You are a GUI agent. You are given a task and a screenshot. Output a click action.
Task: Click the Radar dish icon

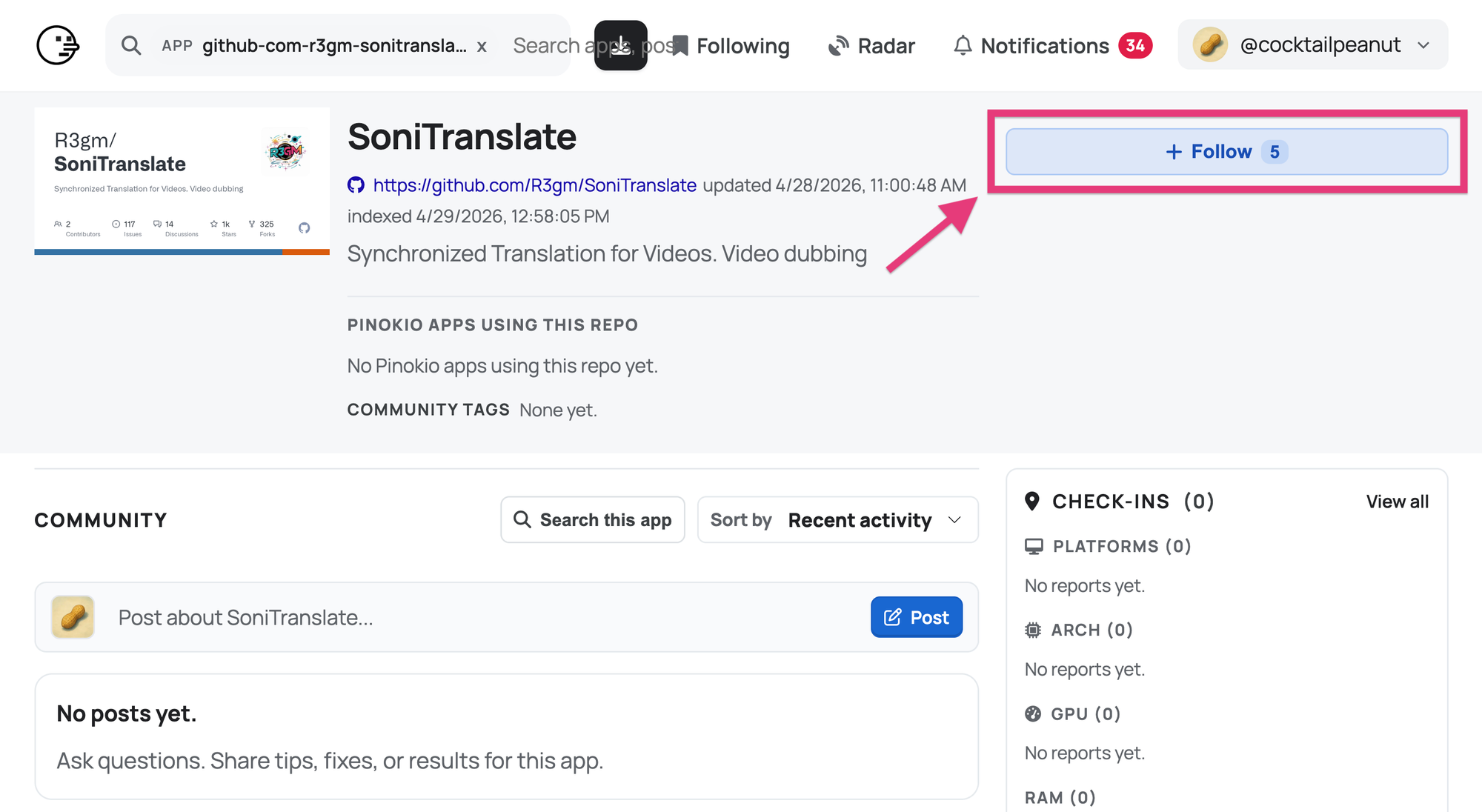[x=839, y=45]
